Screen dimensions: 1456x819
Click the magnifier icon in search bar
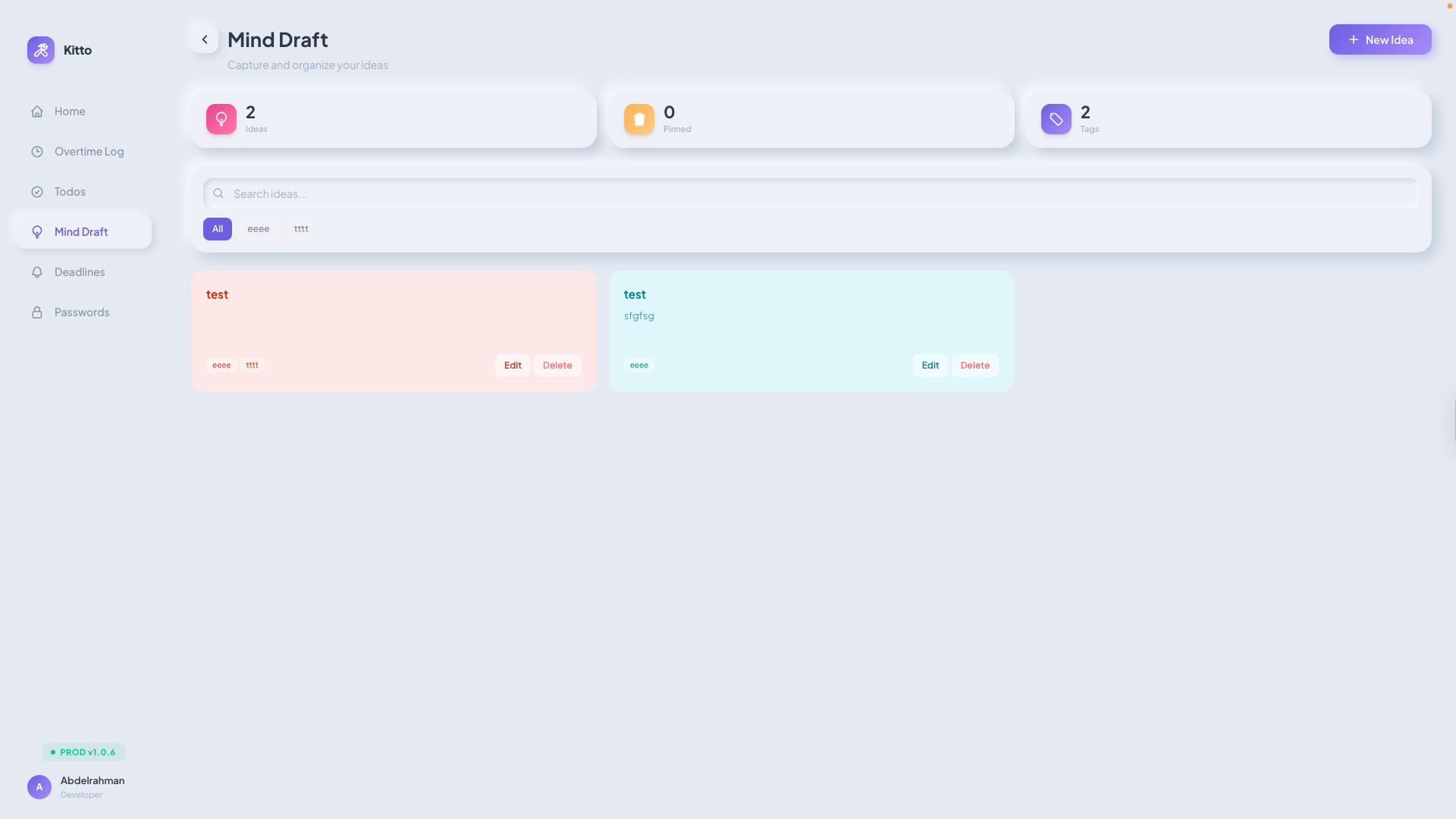218,193
